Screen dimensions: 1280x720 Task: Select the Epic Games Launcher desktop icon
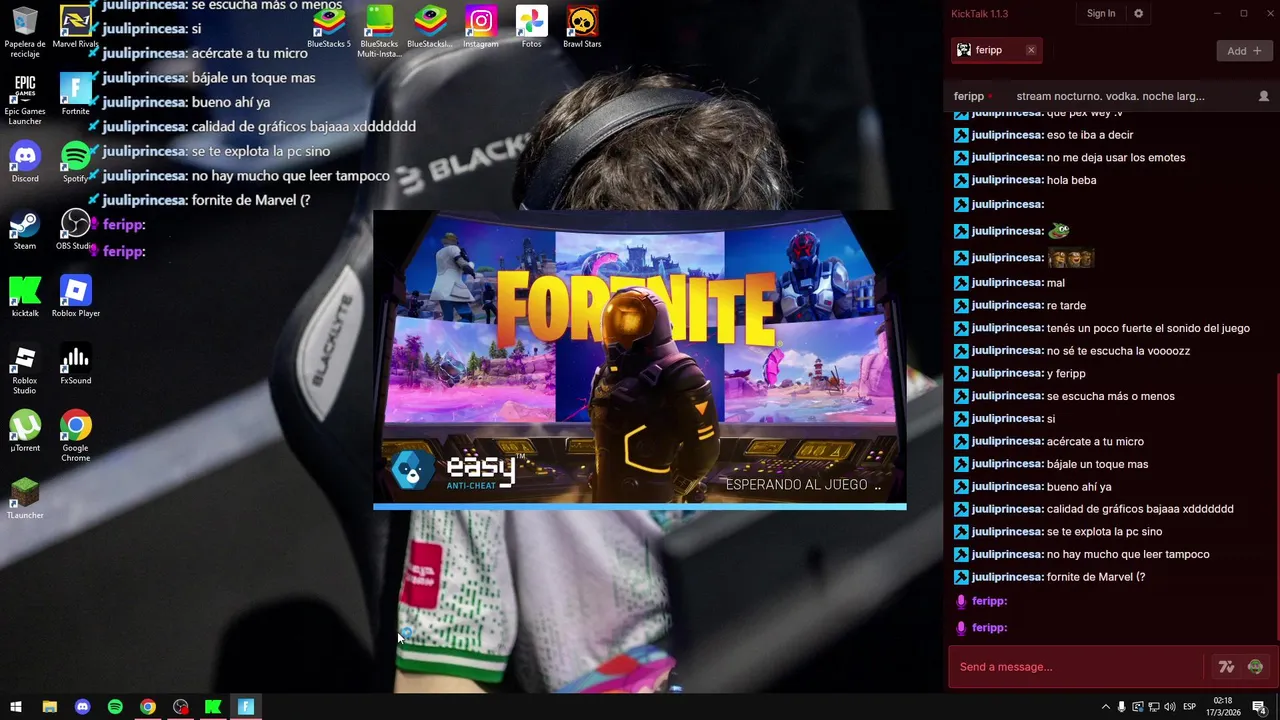(x=25, y=100)
